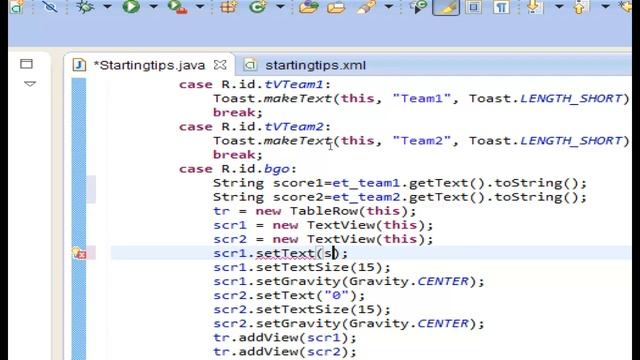Screen dimensions: 640x360
Task: Switch to the startingtips.xml tab
Action: 315,65
